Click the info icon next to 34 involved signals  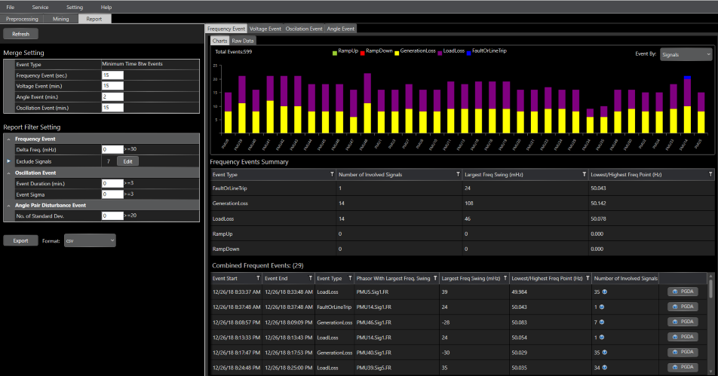coord(604,367)
